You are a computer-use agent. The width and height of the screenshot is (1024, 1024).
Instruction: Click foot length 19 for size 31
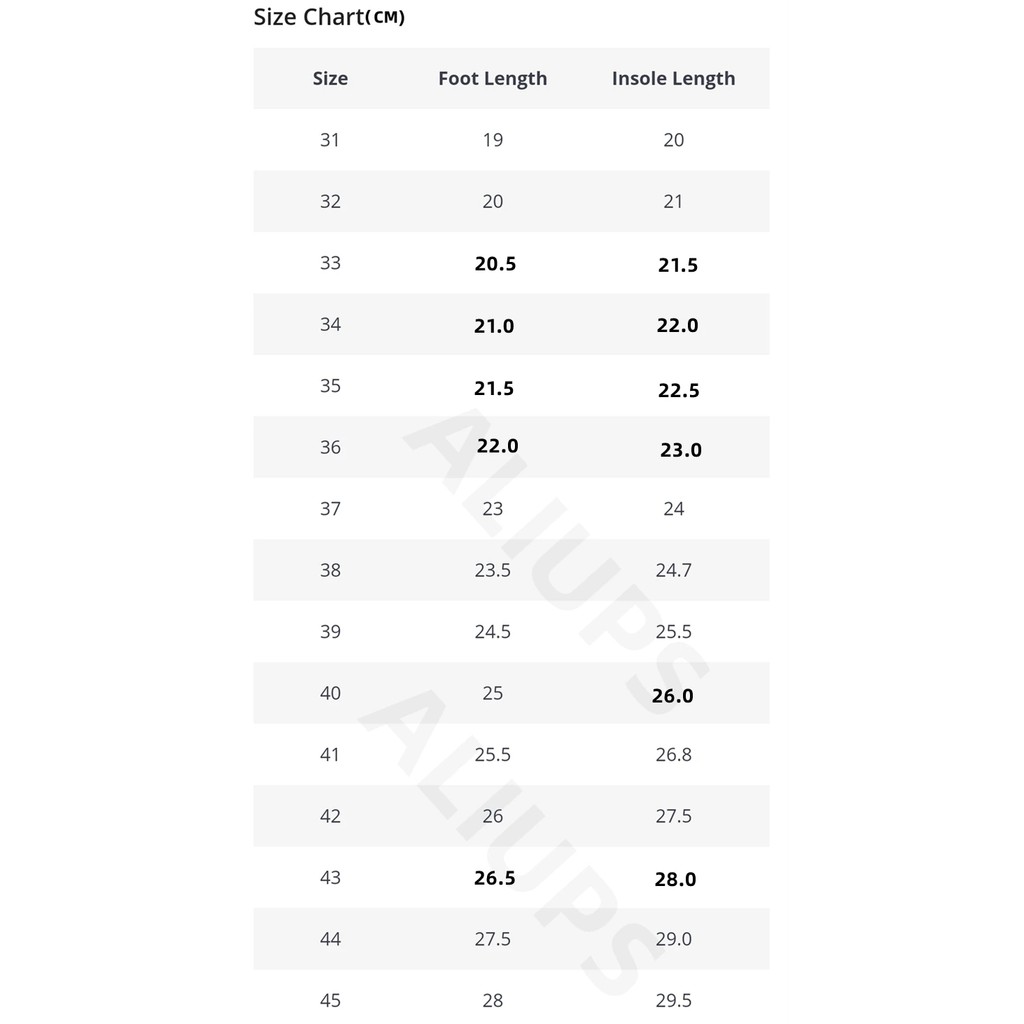493,140
